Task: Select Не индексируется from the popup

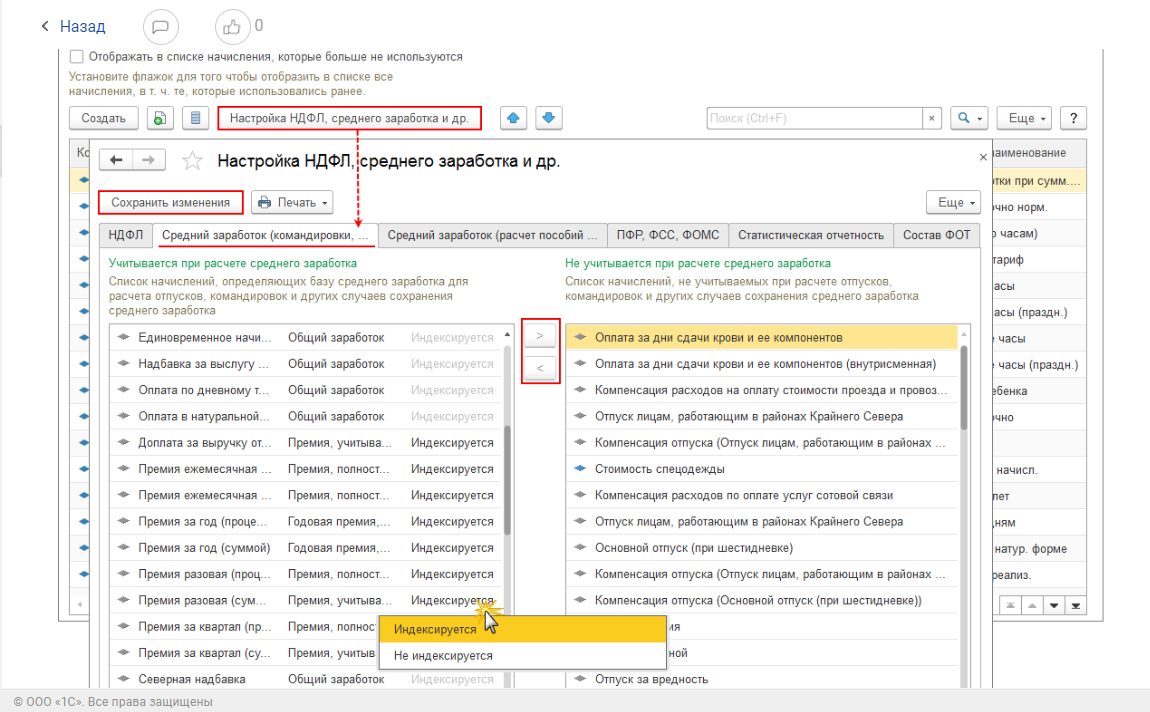Action: click(443, 656)
